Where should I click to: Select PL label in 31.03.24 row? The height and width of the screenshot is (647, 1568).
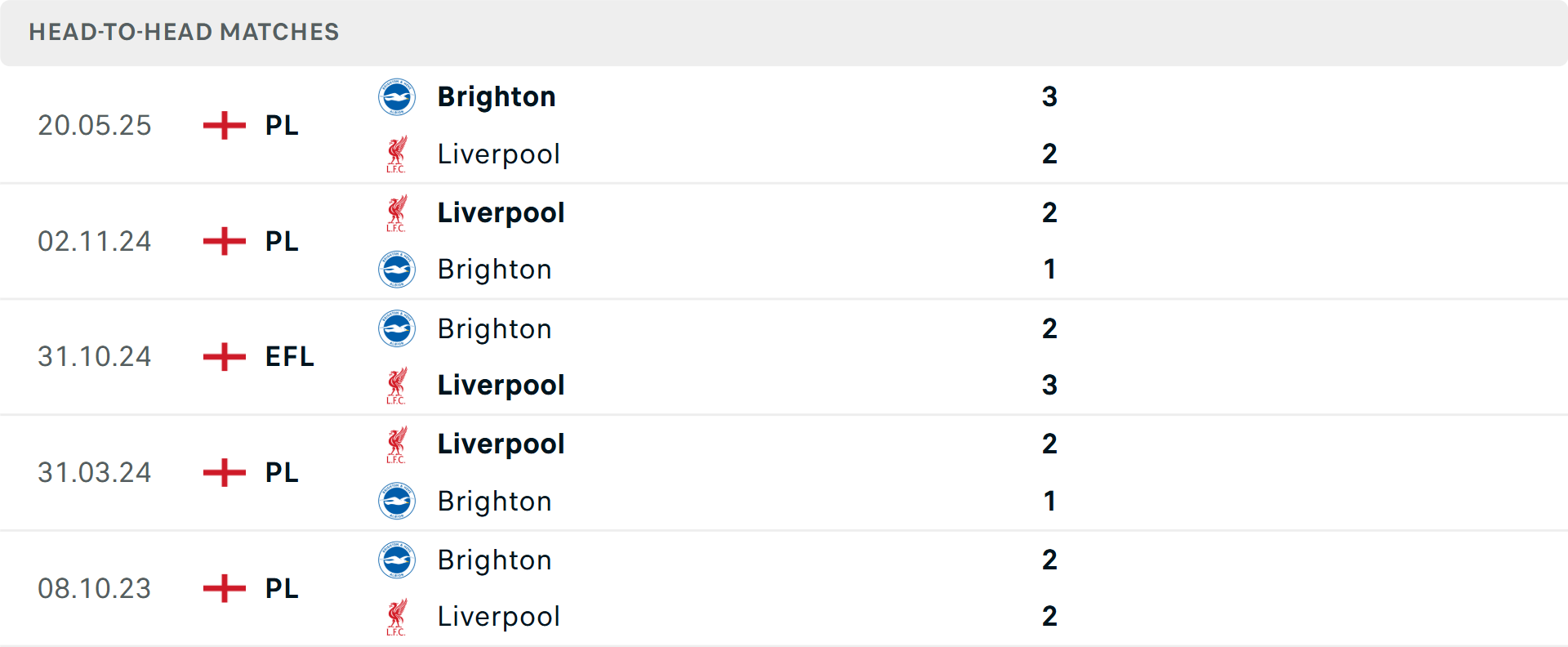tap(282, 473)
